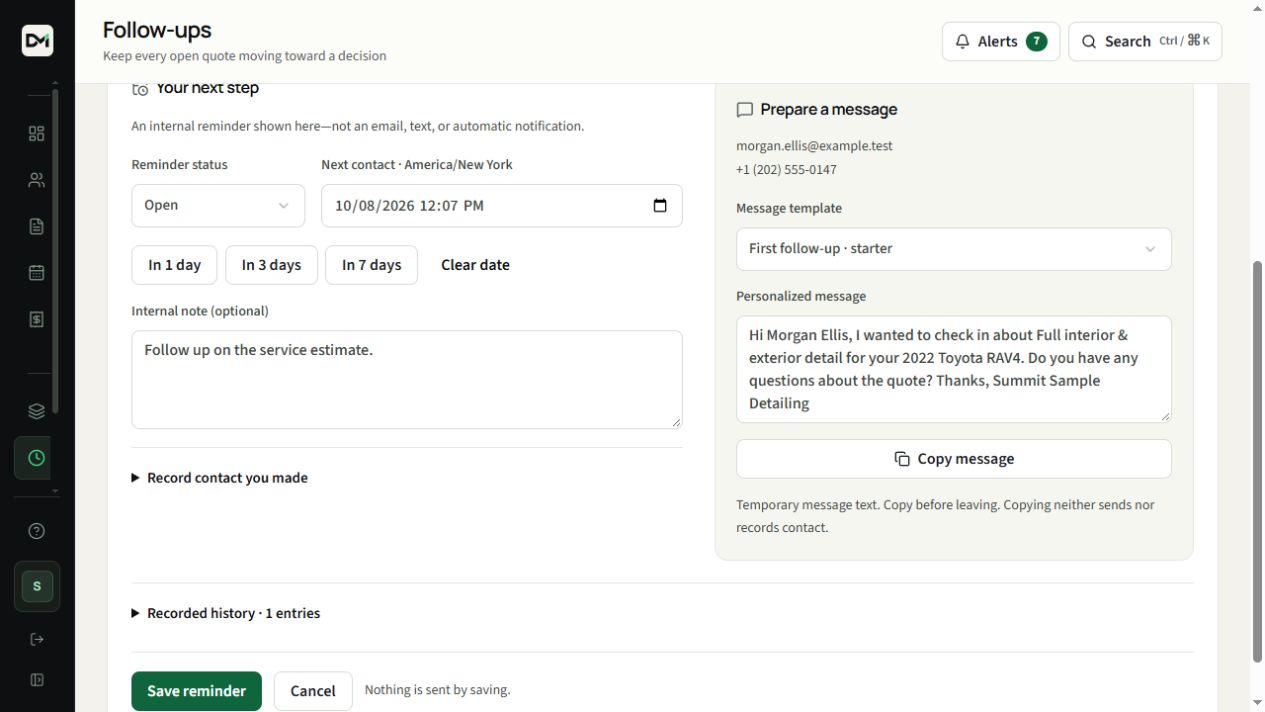1265x712 pixels.
Task: Open the stacked layers icon in the sidebar
Action: tap(37, 411)
